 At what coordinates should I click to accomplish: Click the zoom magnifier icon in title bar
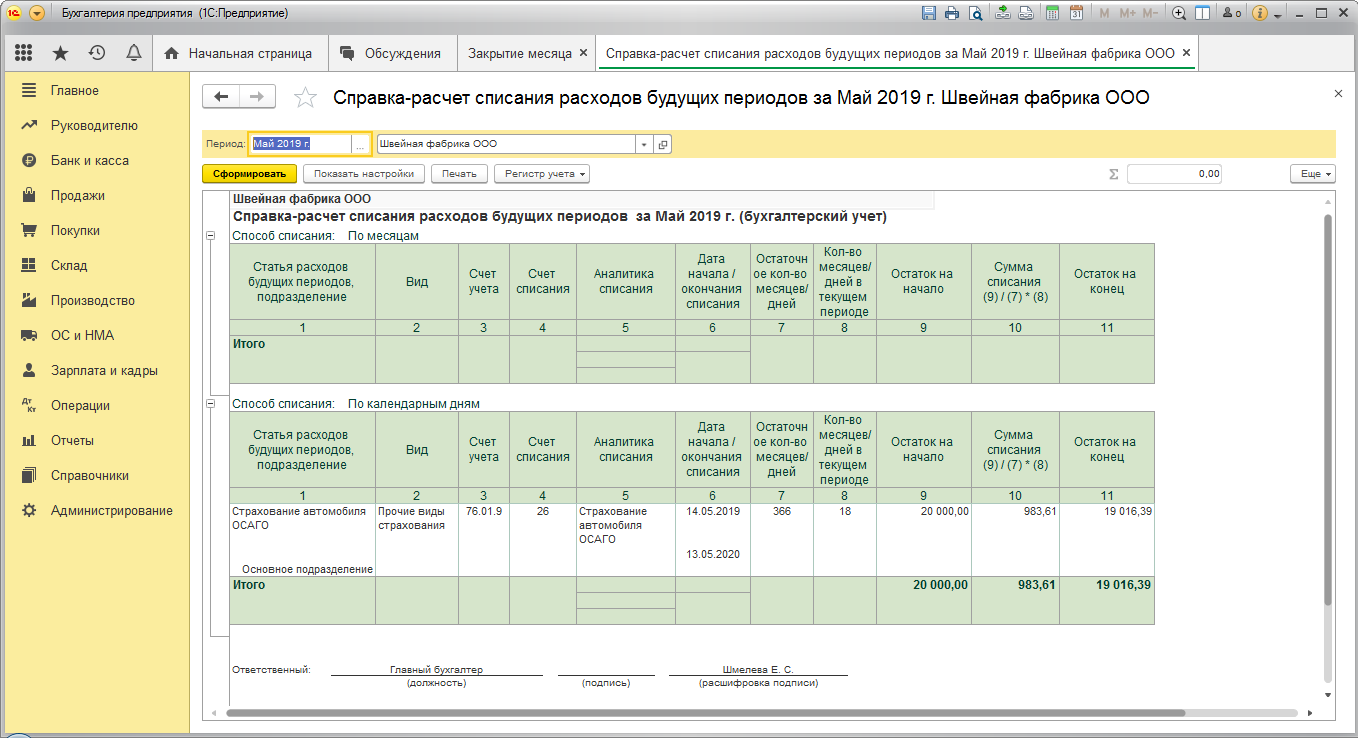coord(1179,14)
